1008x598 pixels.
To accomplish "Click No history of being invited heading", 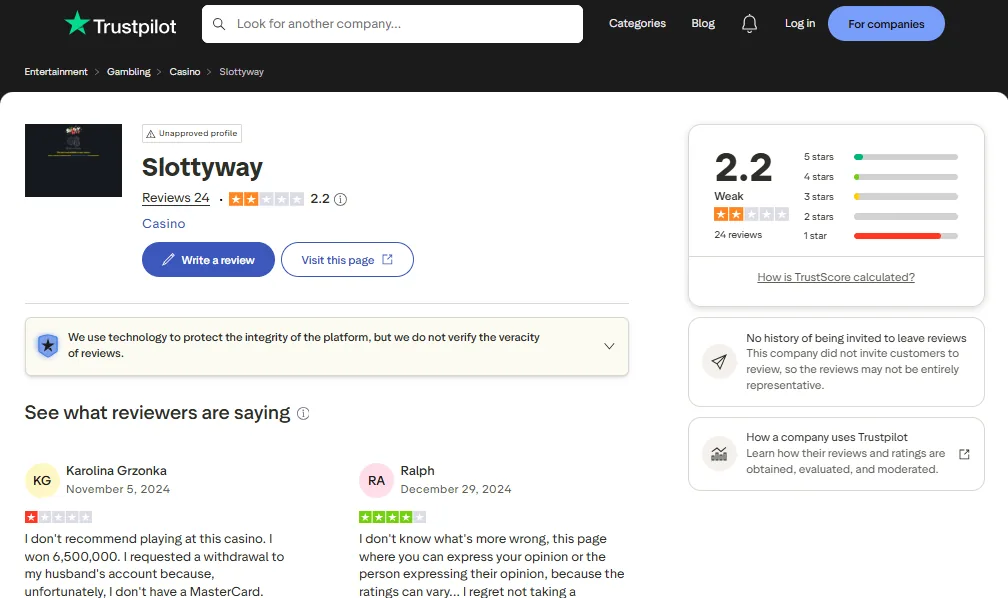I will pos(856,338).
